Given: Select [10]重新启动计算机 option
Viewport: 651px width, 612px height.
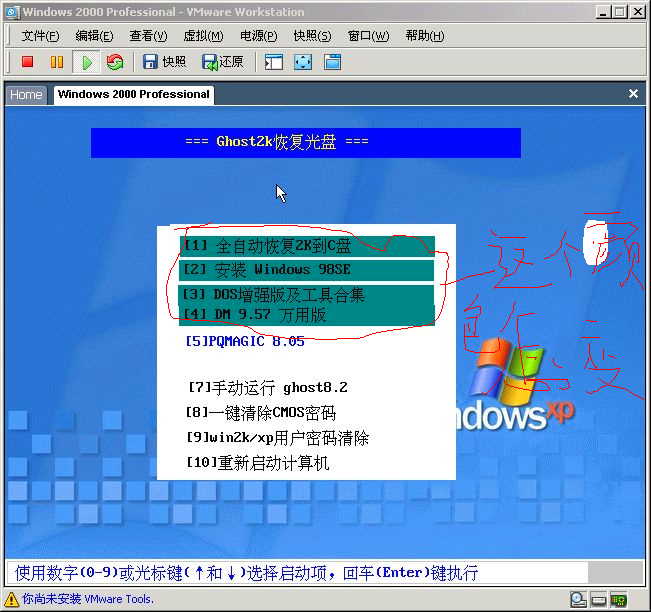Looking at the screenshot, I should point(258,463).
